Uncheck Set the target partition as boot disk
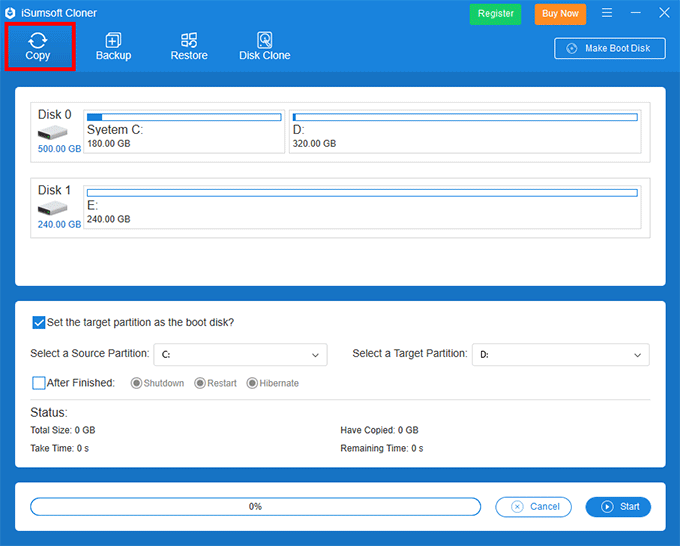 click(x=39, y=323)
